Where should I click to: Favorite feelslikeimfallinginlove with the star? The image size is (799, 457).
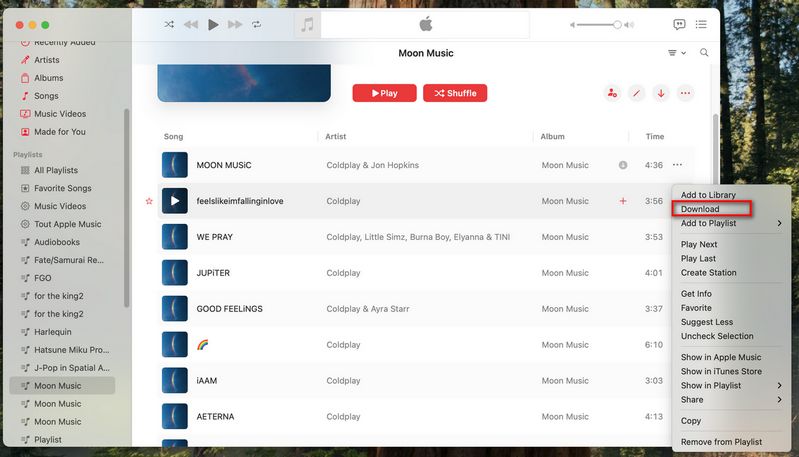pyautogui.click(x=149, y=201)
